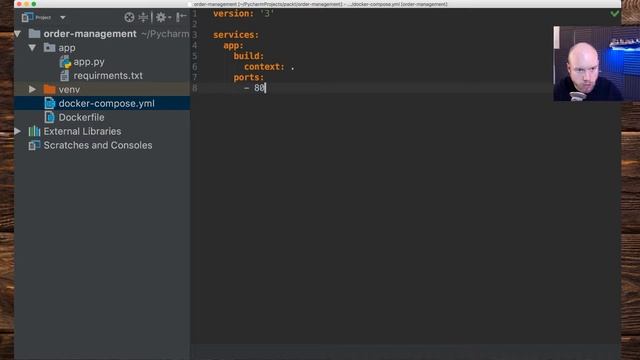Open the Dockerfile
The width and height of the screenshot is (640, 360).
pos(81,117)
